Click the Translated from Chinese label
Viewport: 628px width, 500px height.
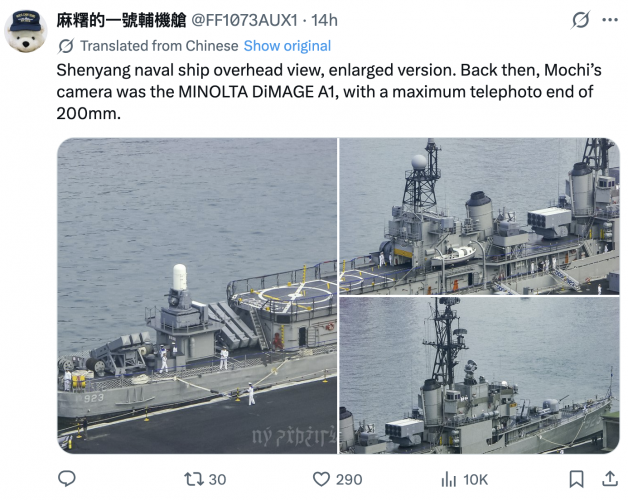click(159, 46)
